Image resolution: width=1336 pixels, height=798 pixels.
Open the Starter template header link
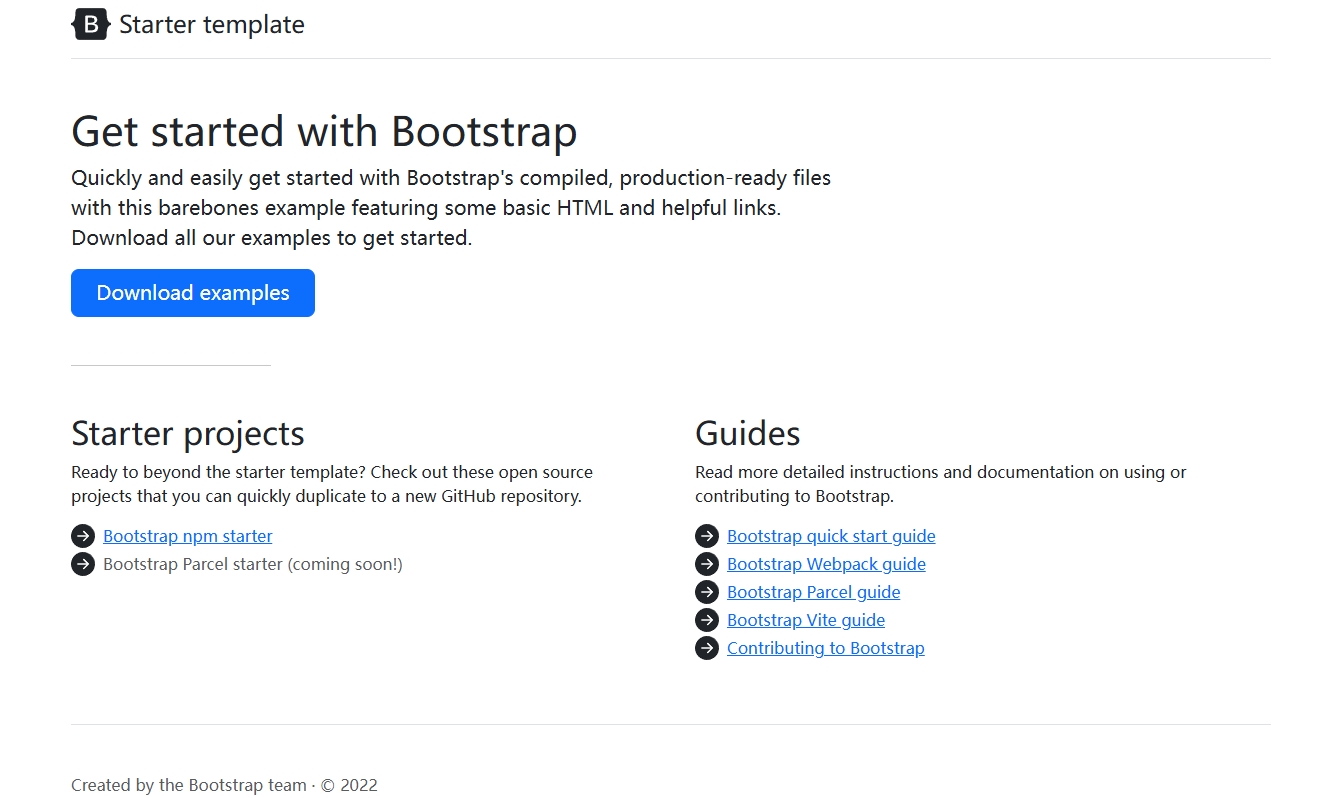[x=188, y=24]
